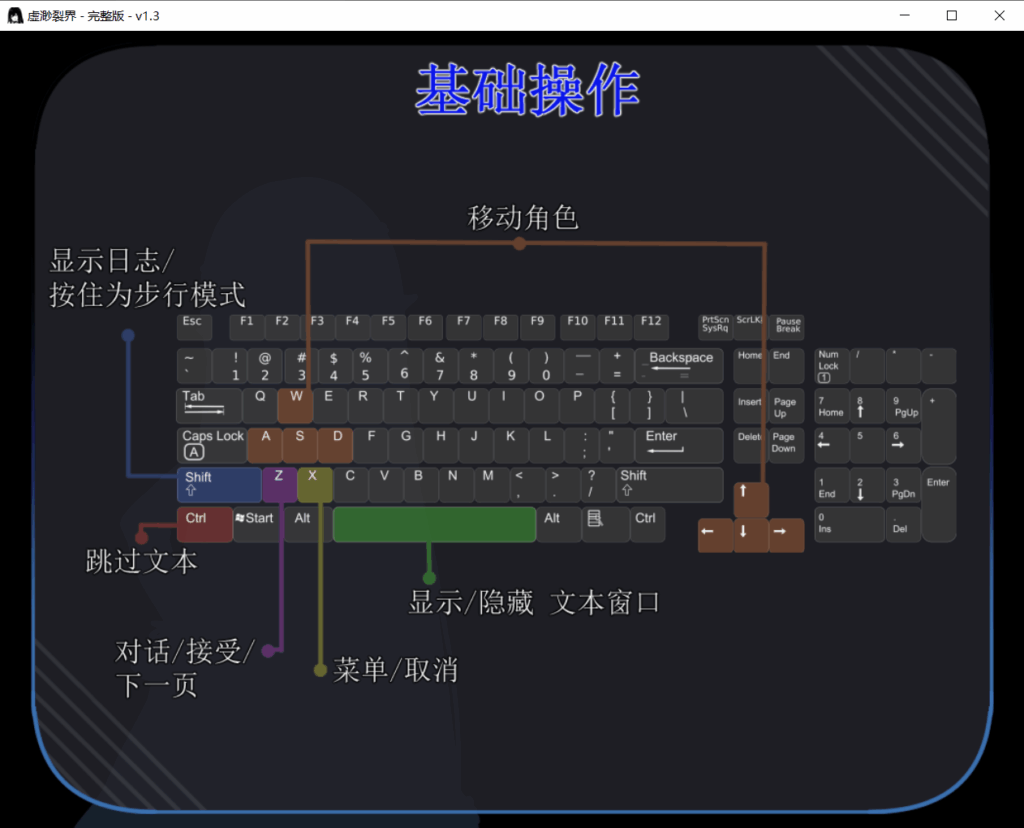Click the Caps Lock key
Viewport: 1024px width, 828px height.
point(212,445)
